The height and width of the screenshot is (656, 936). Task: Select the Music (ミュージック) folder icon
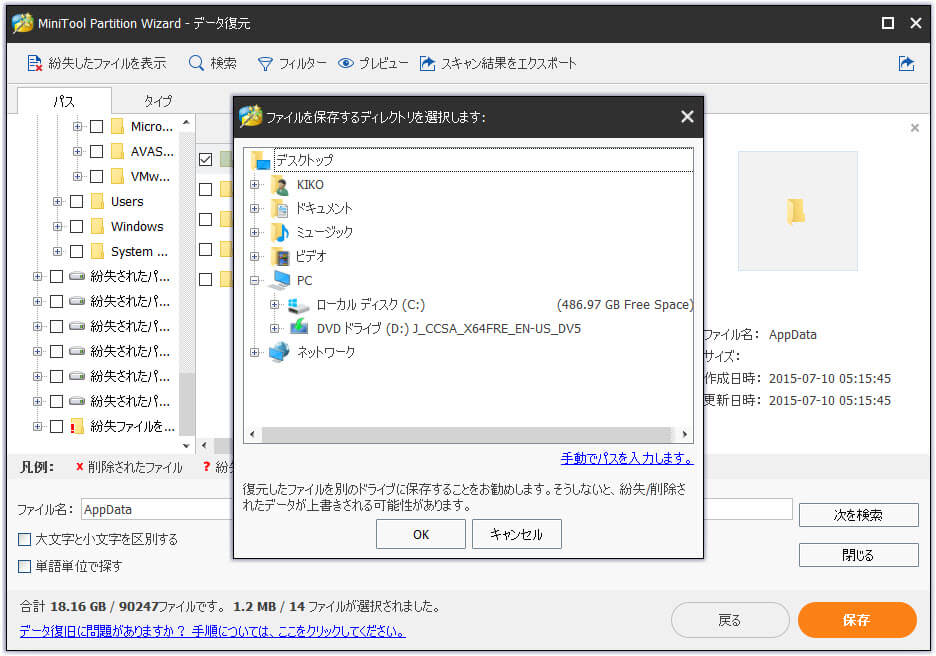coord(280,233)
